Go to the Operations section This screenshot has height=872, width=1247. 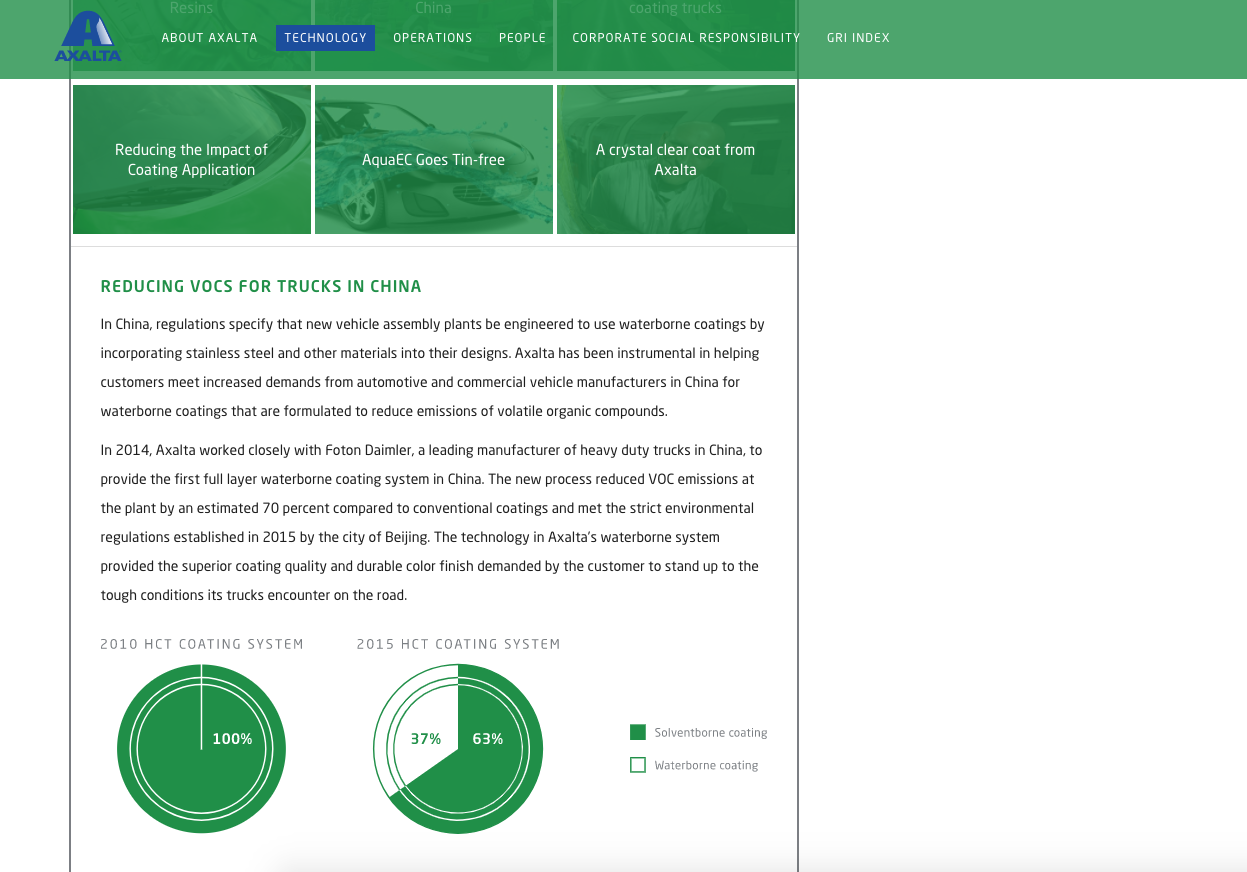(x=433, y=38)
